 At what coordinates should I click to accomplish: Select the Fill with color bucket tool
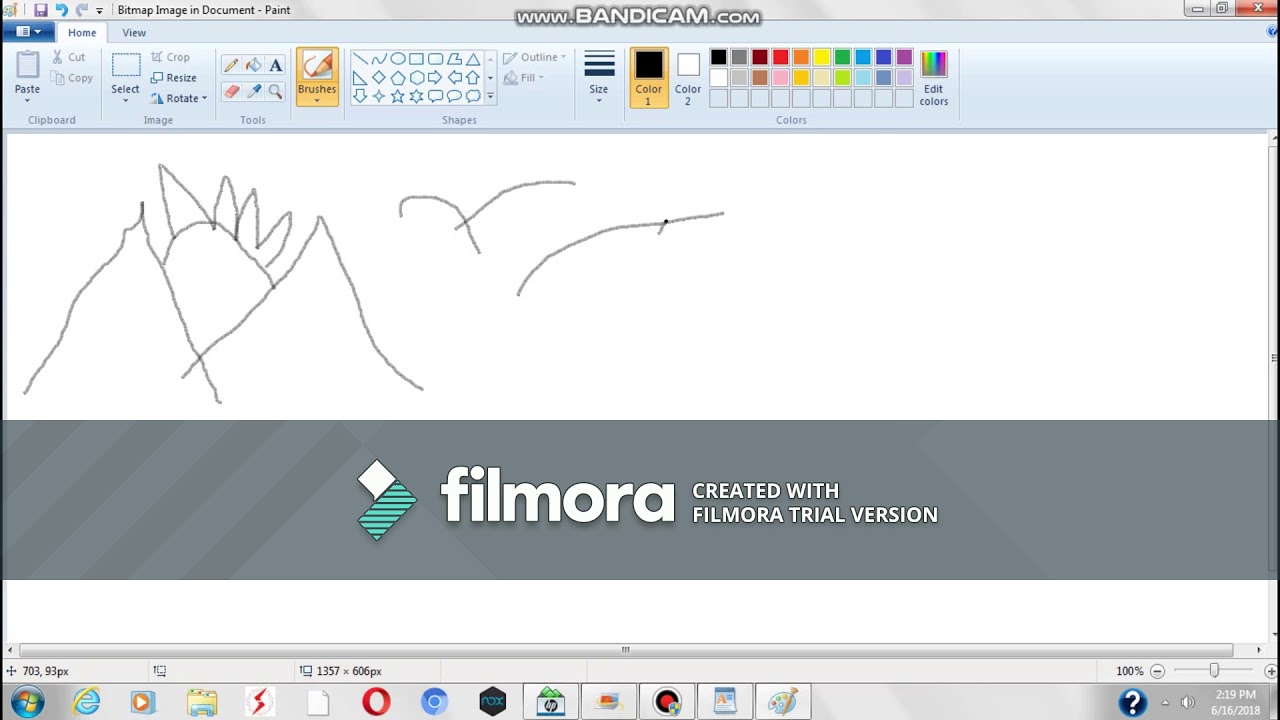coord(253,65)
